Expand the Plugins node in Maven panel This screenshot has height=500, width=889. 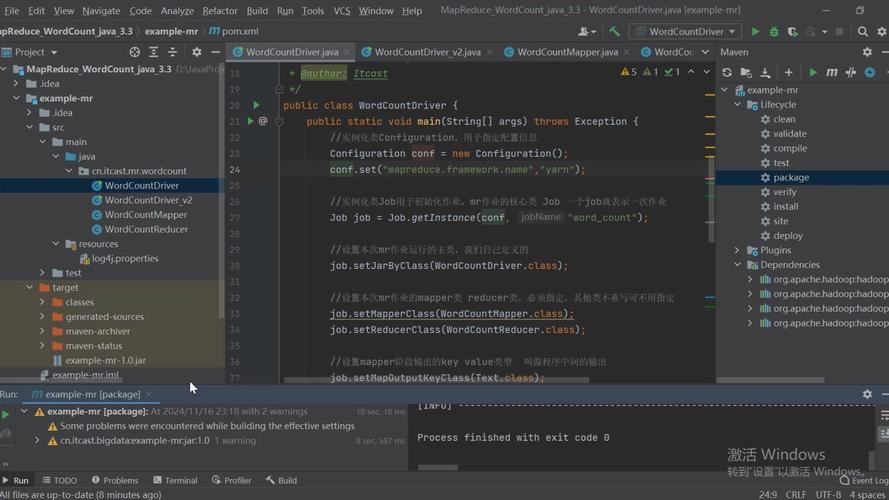[x=737, y=250]
